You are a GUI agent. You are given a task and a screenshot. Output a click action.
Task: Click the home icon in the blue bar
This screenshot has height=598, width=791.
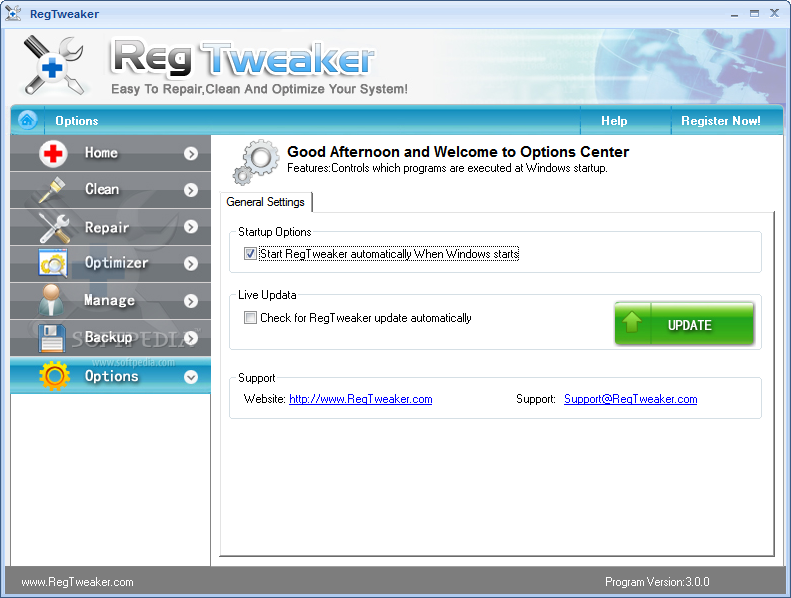[x=27, y=120]
